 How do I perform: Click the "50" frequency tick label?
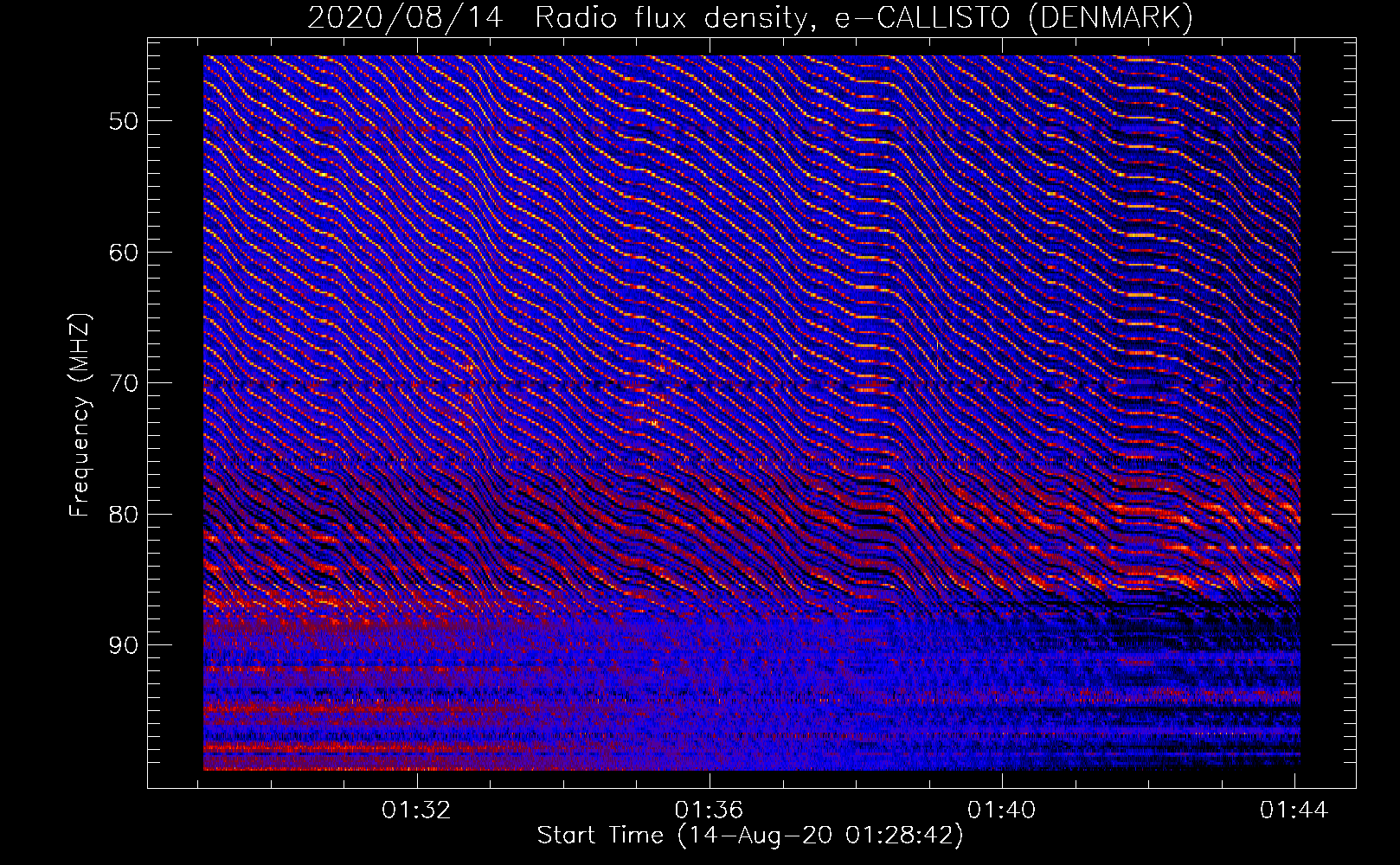click(124, 121)
